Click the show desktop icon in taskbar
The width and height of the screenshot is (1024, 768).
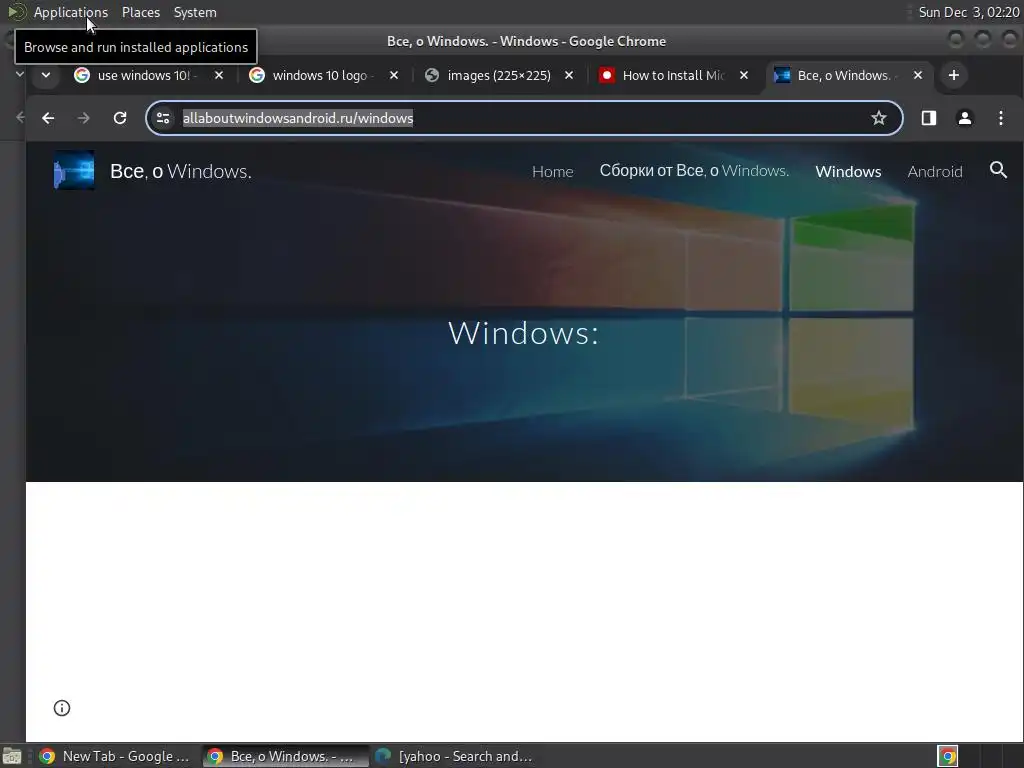tap(12, 756)
